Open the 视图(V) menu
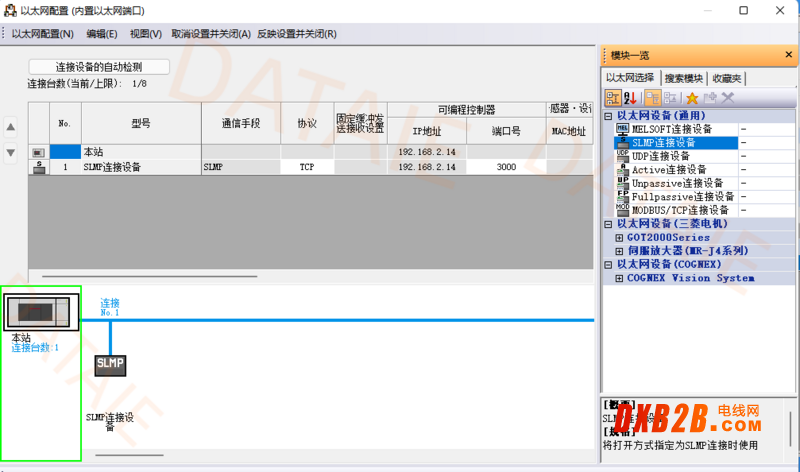 [145, 34]
